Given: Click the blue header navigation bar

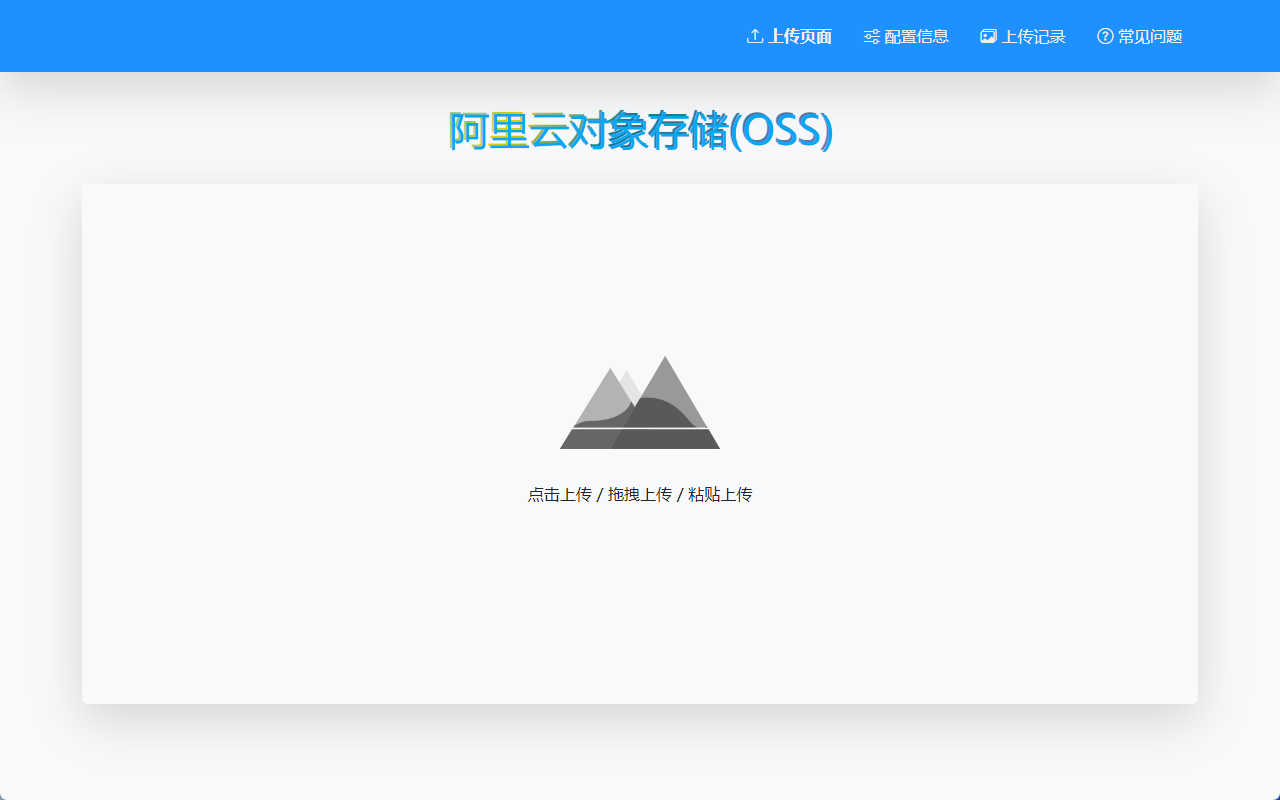Looking at the screenshot, I should (400, 35).
